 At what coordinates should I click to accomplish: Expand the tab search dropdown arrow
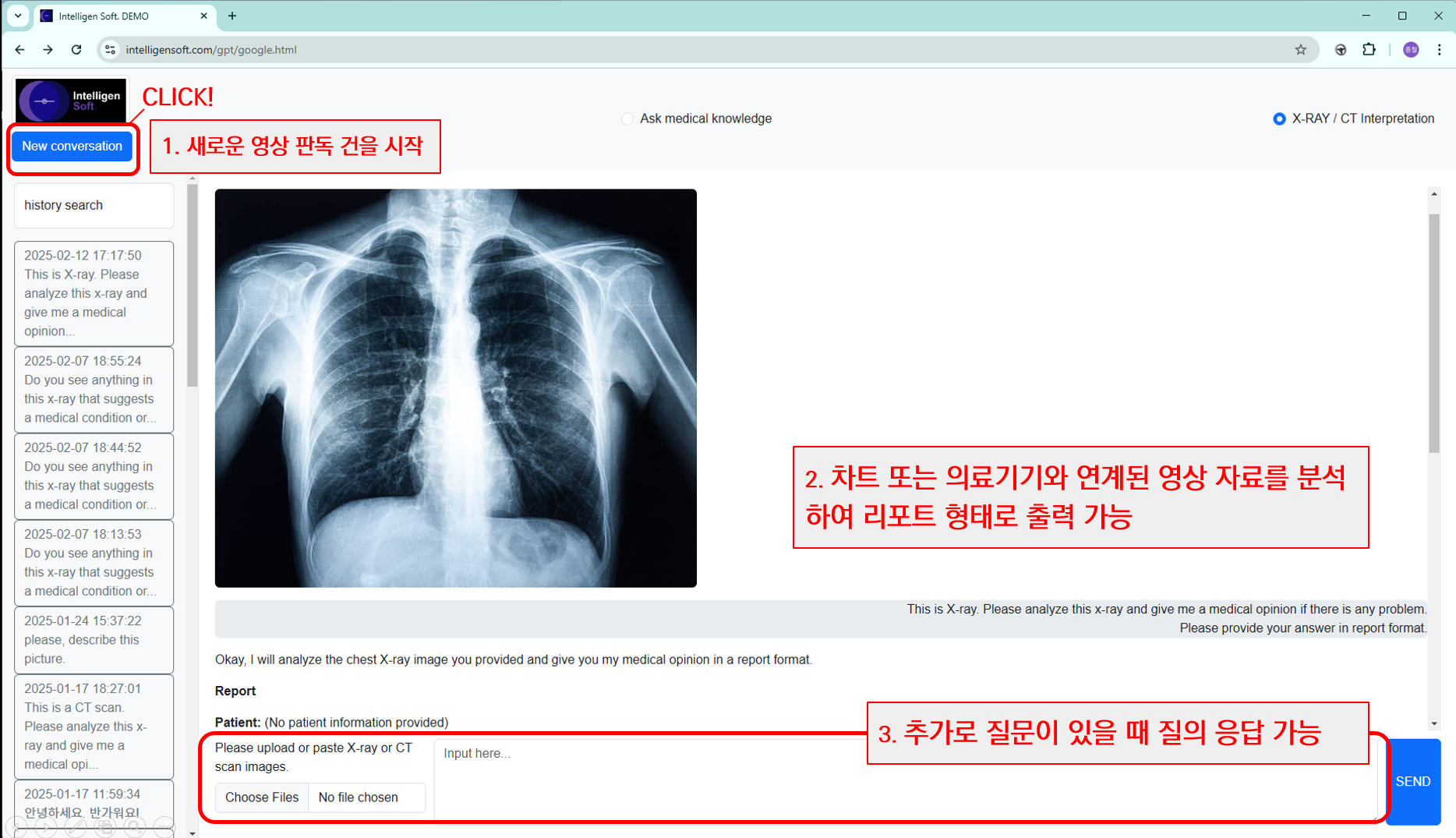pos(18,16)
